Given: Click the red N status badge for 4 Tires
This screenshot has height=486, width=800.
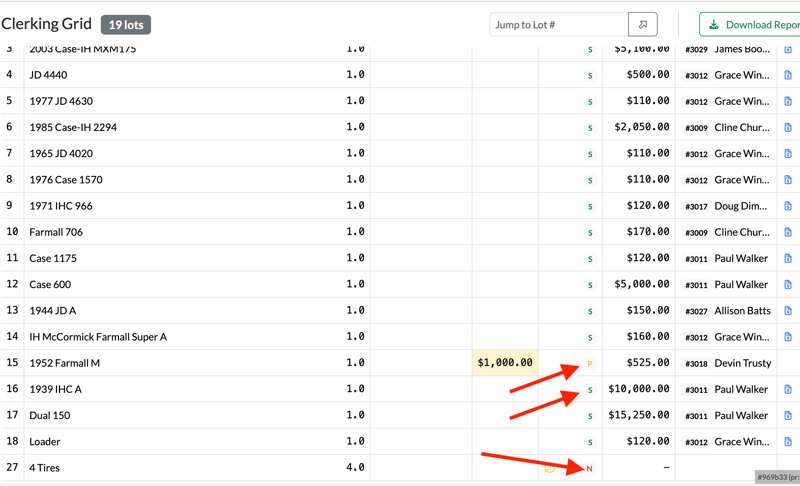Looking at the screenshot, I should pos(589,468).
